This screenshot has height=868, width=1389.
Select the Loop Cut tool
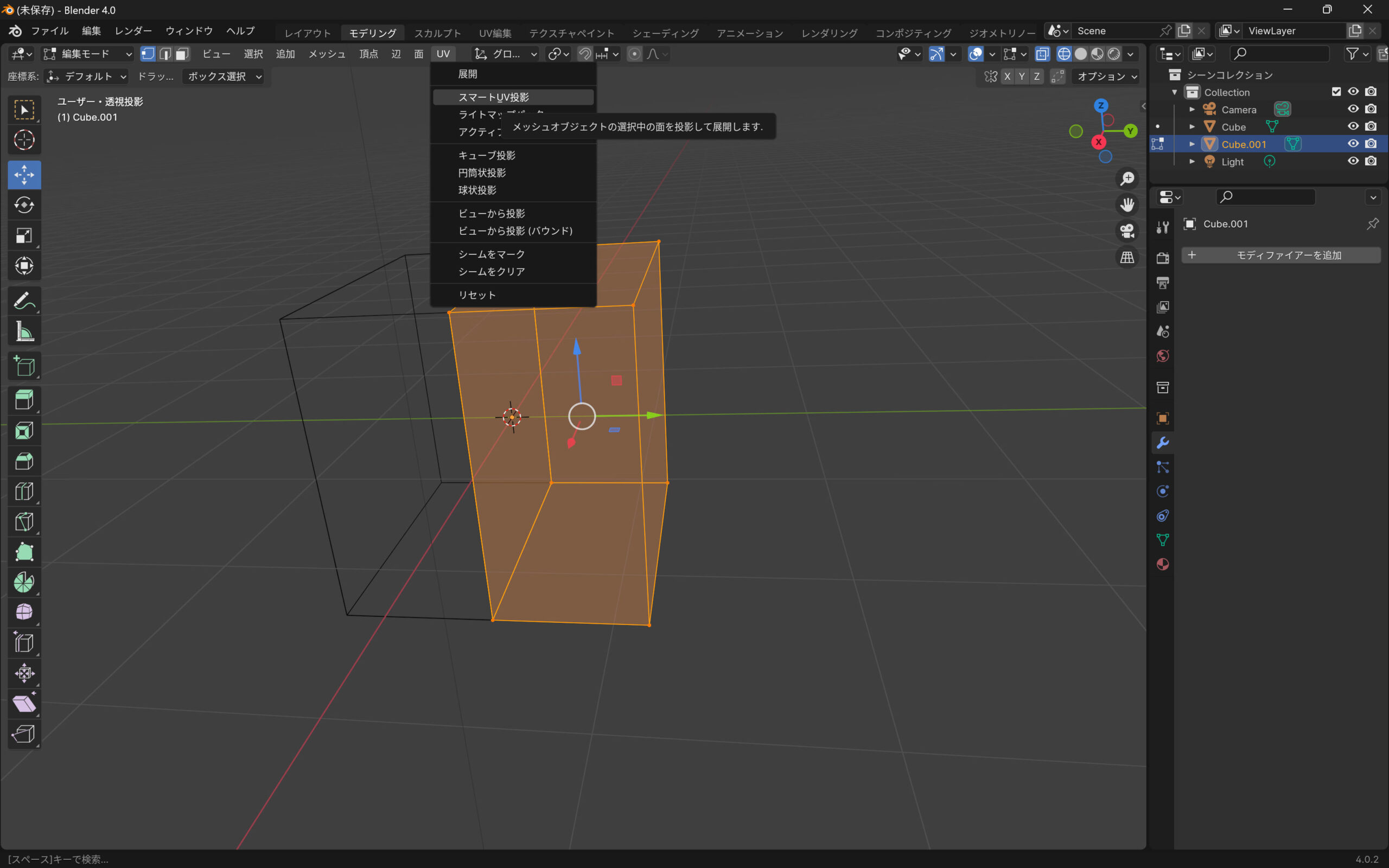point(23,491)
